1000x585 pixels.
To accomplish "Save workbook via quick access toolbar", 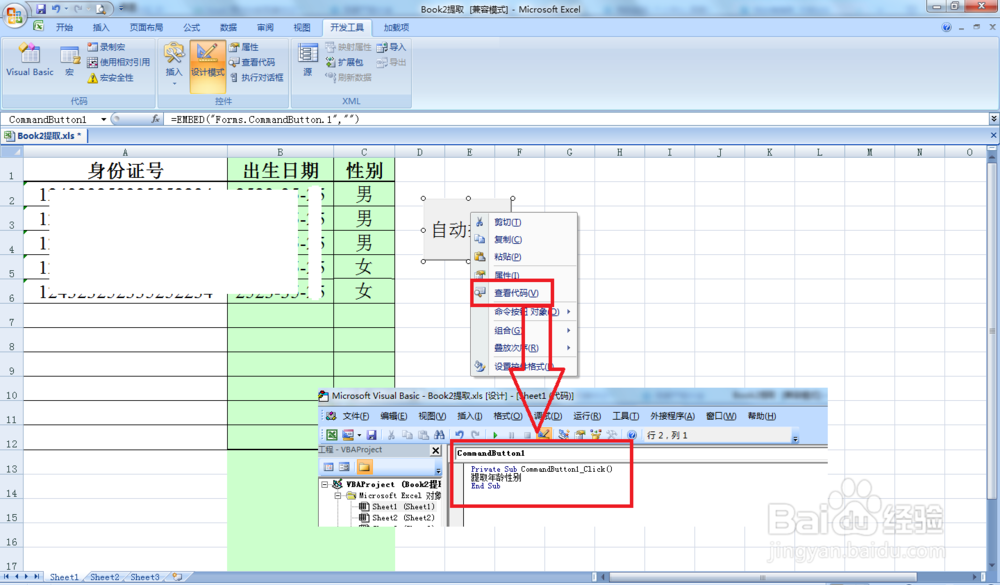I will pyautogui.click(x=41, y=9).
